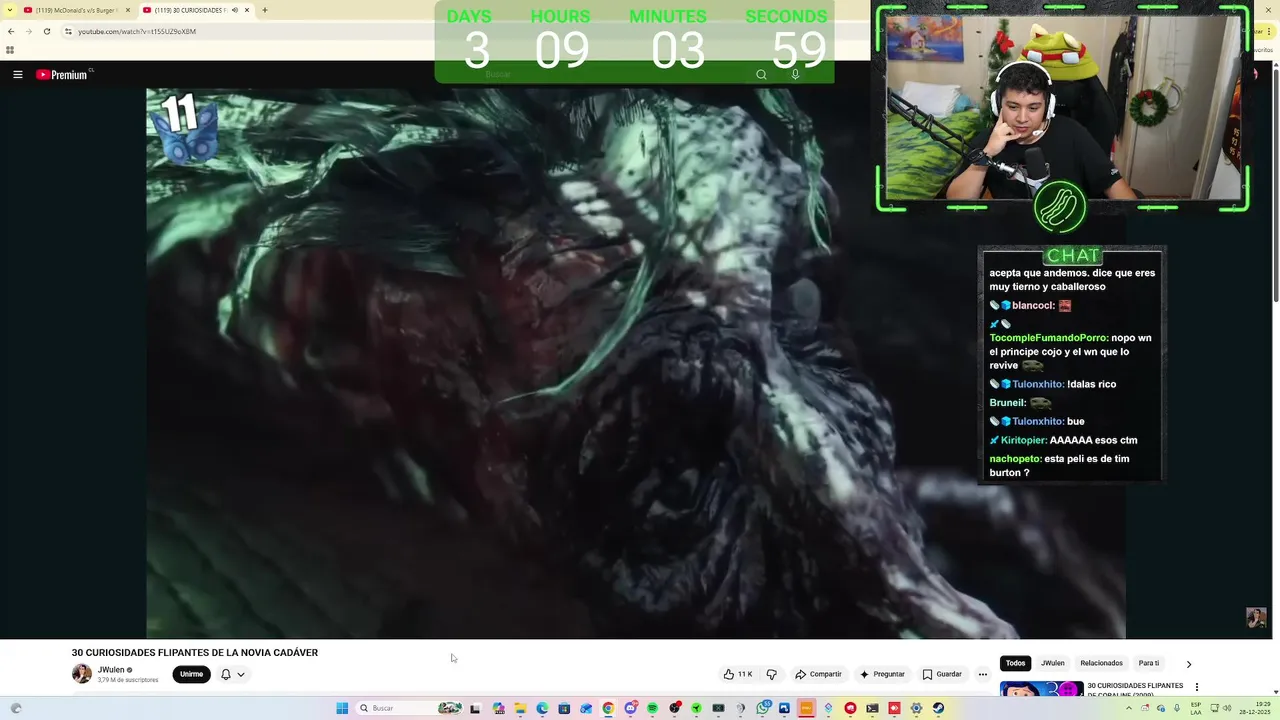Open Microsoft Edge from taskbar
This screenshot has width=1280, height=720.
click(542, 708)
